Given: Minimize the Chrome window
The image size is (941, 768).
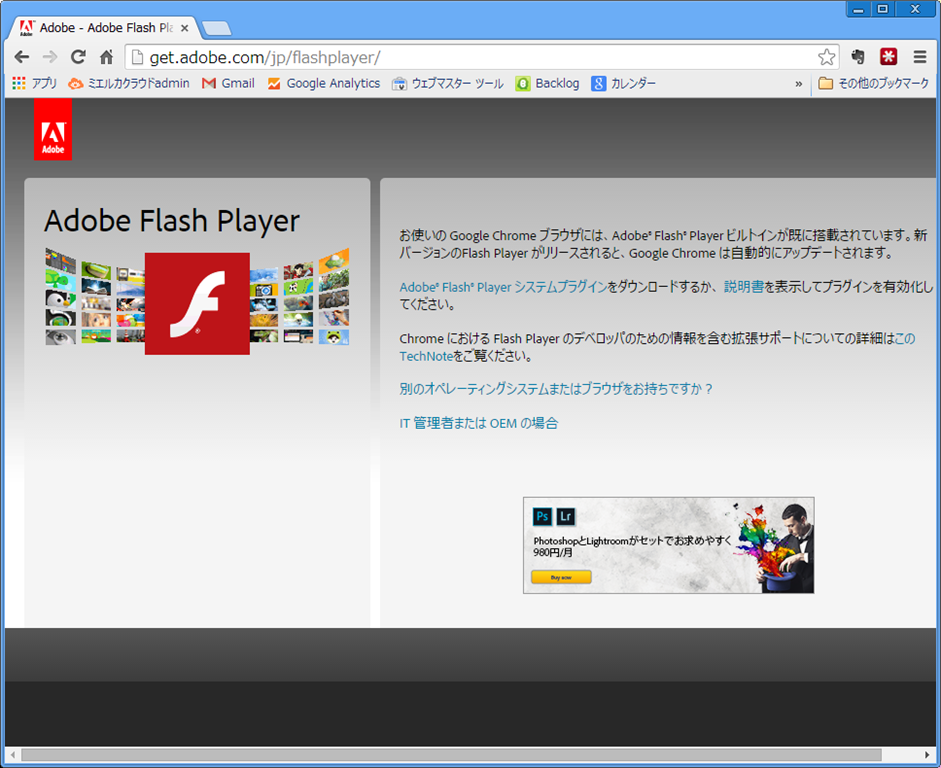Looking at the screenshot, I should tap(859, 9).
